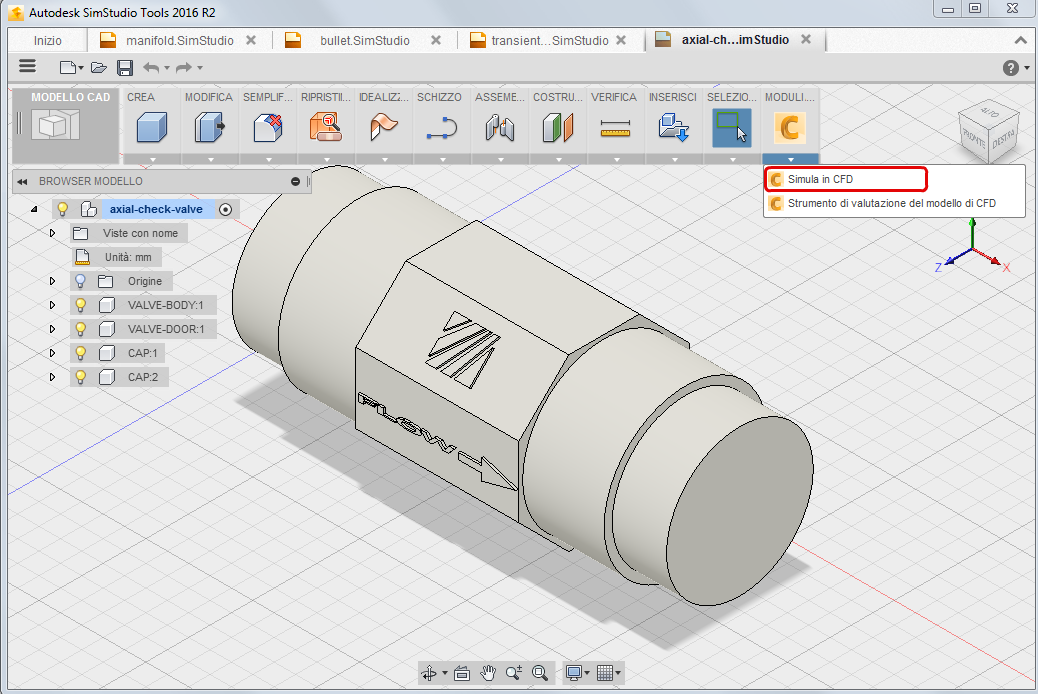Open the Inizio start tab
Image resolution: width=1038 pixels, height=694 pixels.
coord(47,40)
